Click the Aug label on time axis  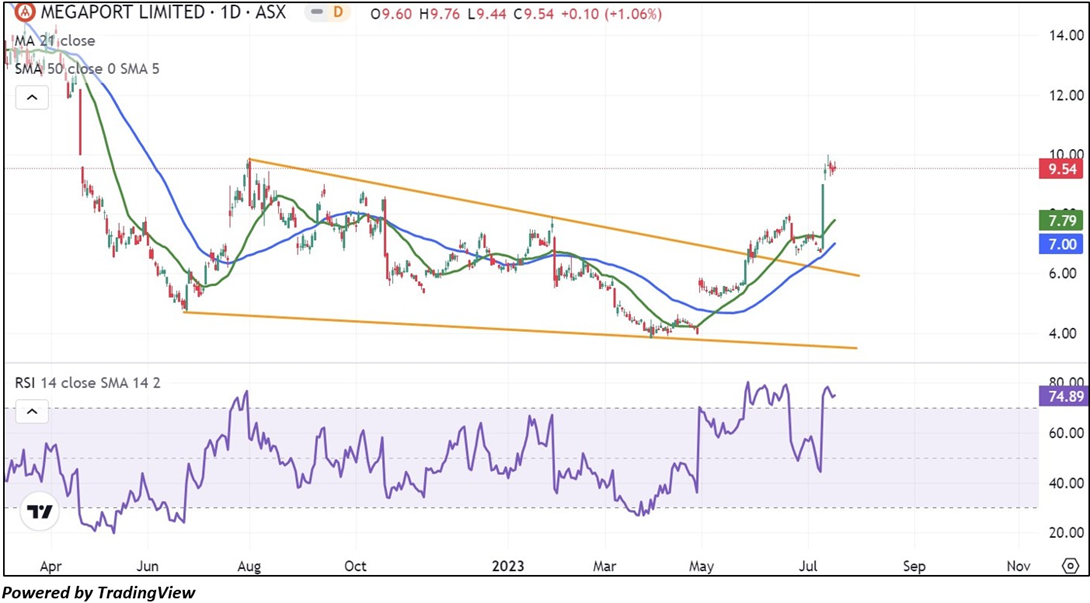[249, 567]
